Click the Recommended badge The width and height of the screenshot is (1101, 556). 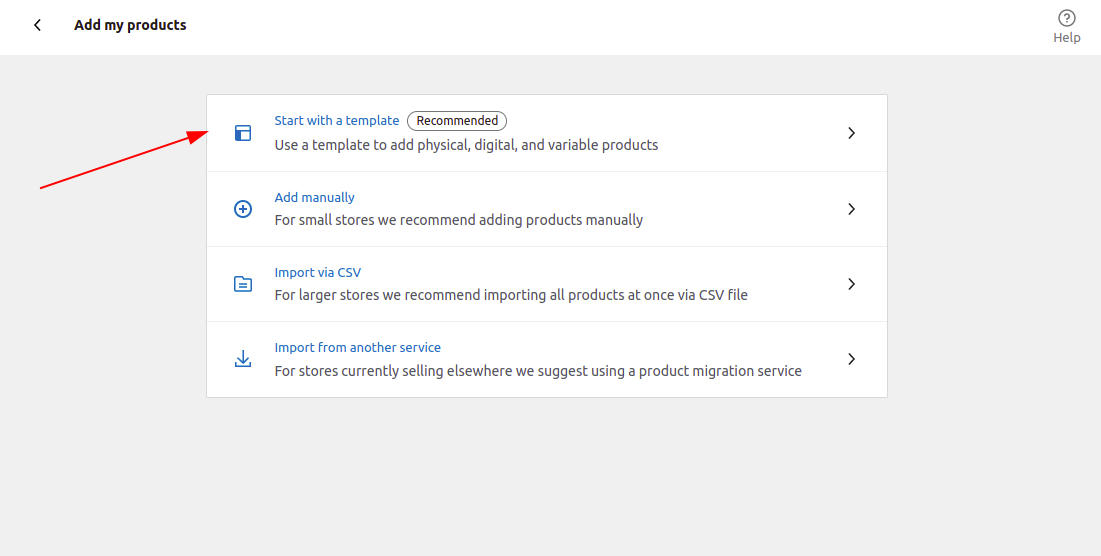coord(457,121)
